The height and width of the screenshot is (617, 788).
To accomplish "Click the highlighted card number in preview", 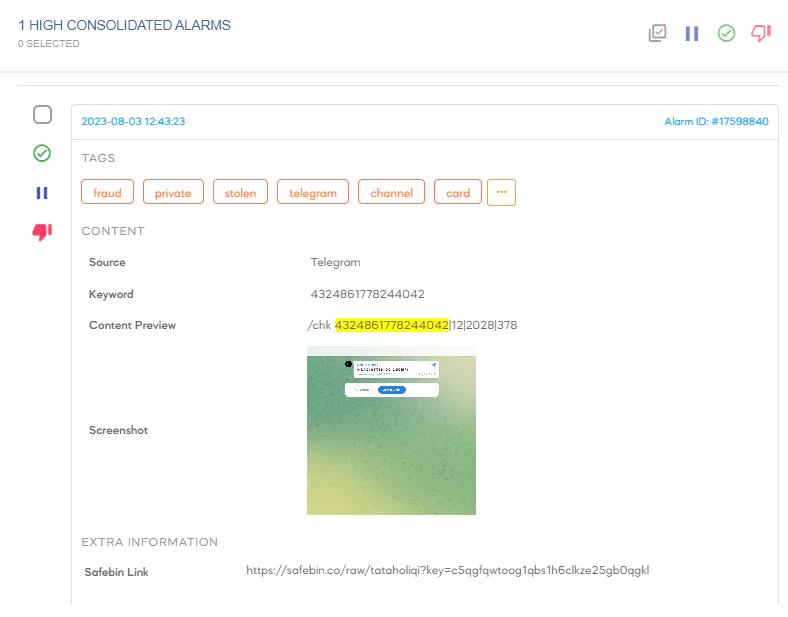I will pos(391,325).
